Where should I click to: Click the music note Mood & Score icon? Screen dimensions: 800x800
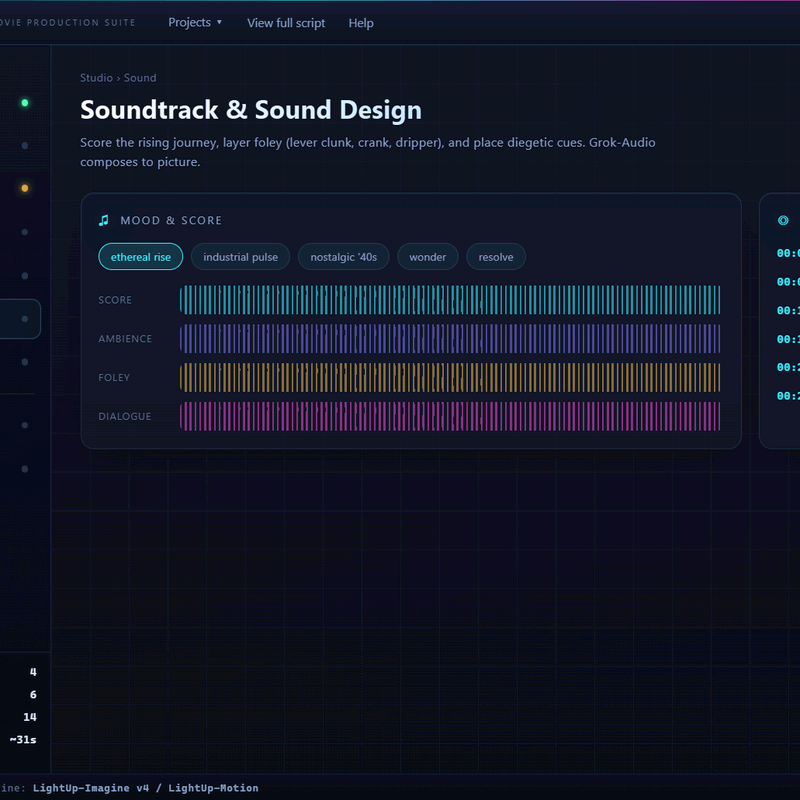[104, 220]
